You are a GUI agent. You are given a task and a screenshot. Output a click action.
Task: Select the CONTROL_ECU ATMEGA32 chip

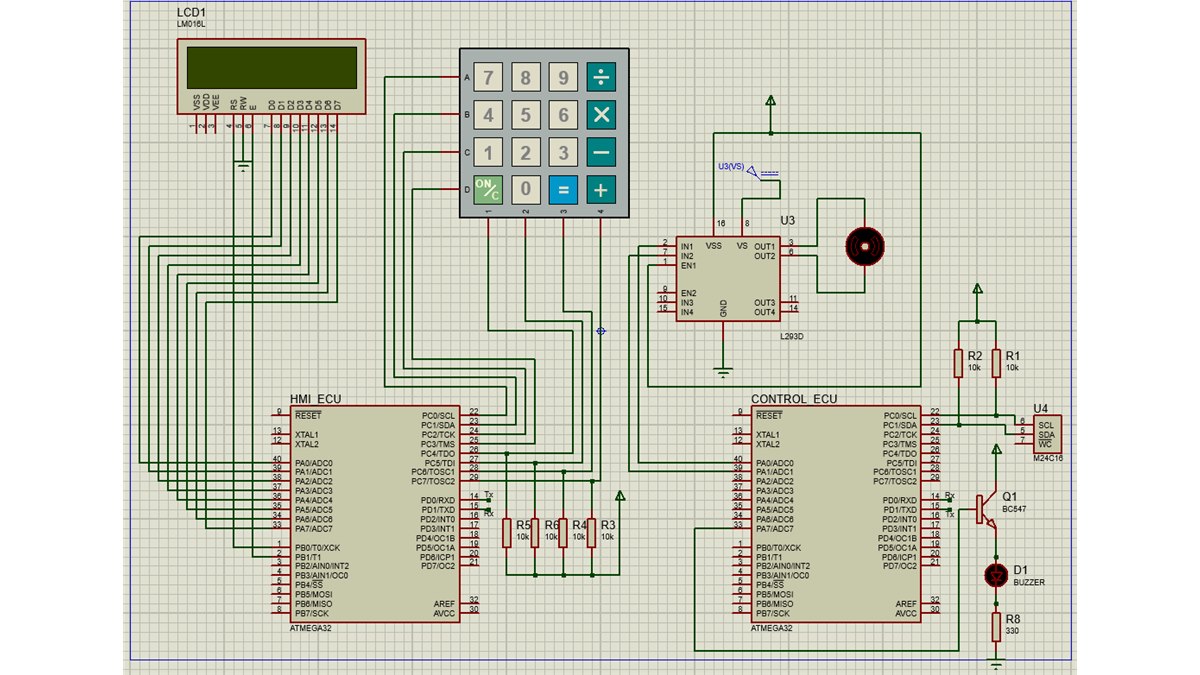(x=836, y=513)
